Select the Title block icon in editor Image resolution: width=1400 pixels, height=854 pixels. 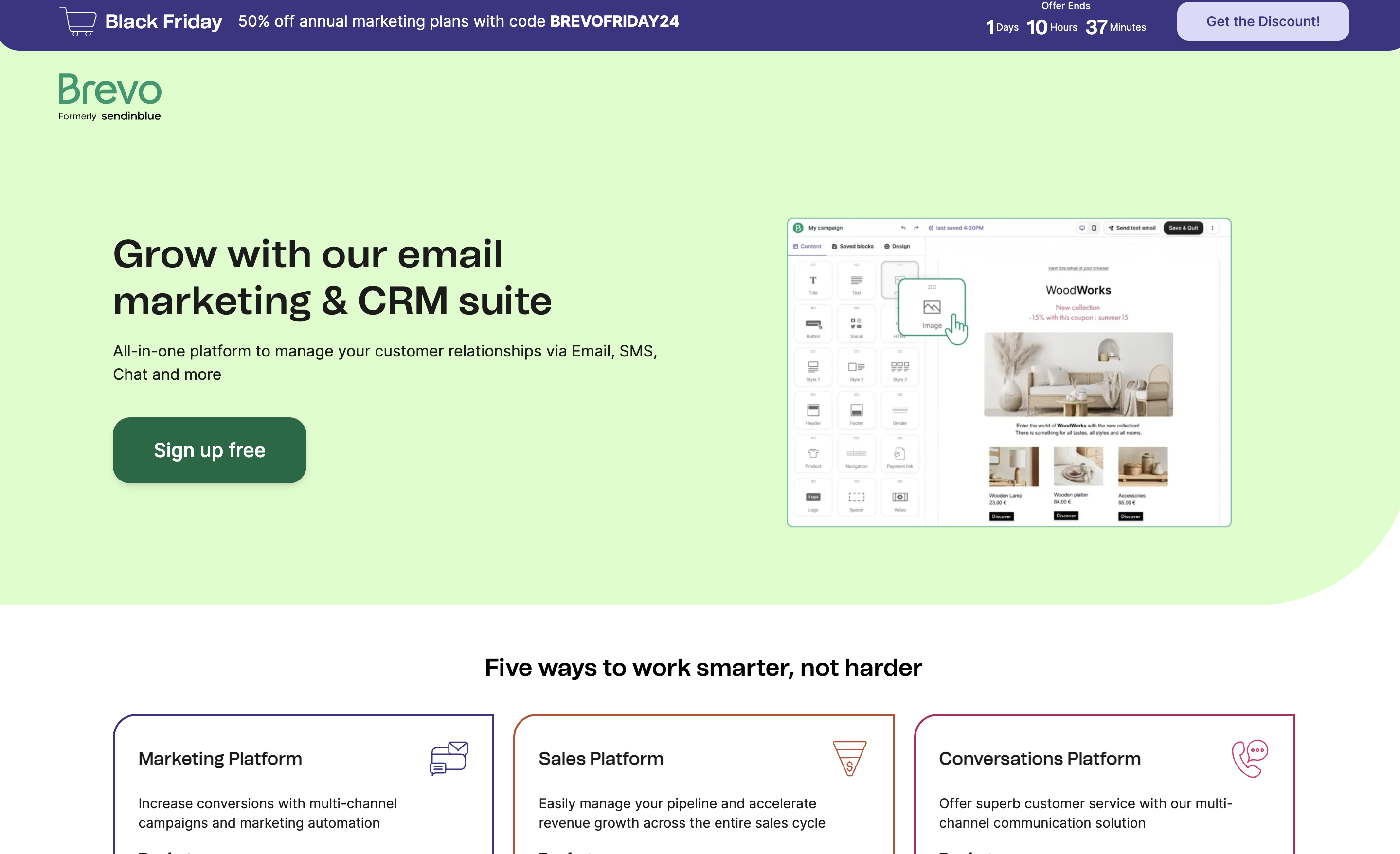813,280
